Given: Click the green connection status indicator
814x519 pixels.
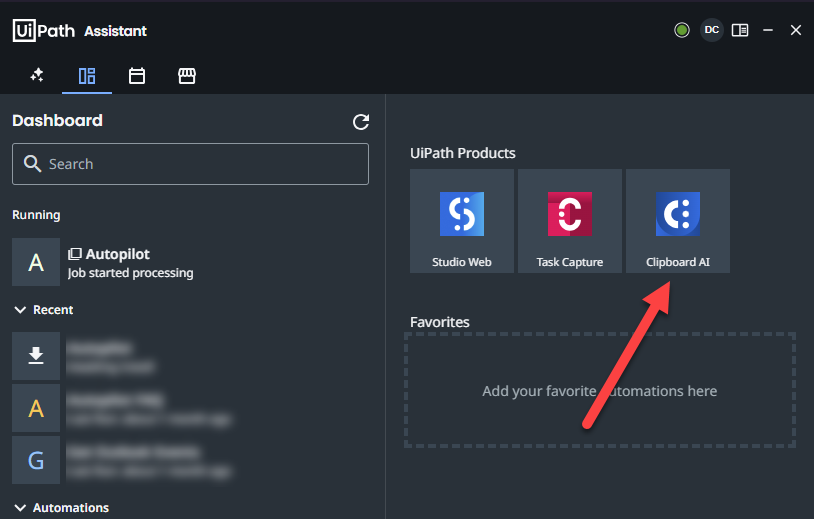Looking at the screenshot, I should pyautogui.click(x=682, y=30).
